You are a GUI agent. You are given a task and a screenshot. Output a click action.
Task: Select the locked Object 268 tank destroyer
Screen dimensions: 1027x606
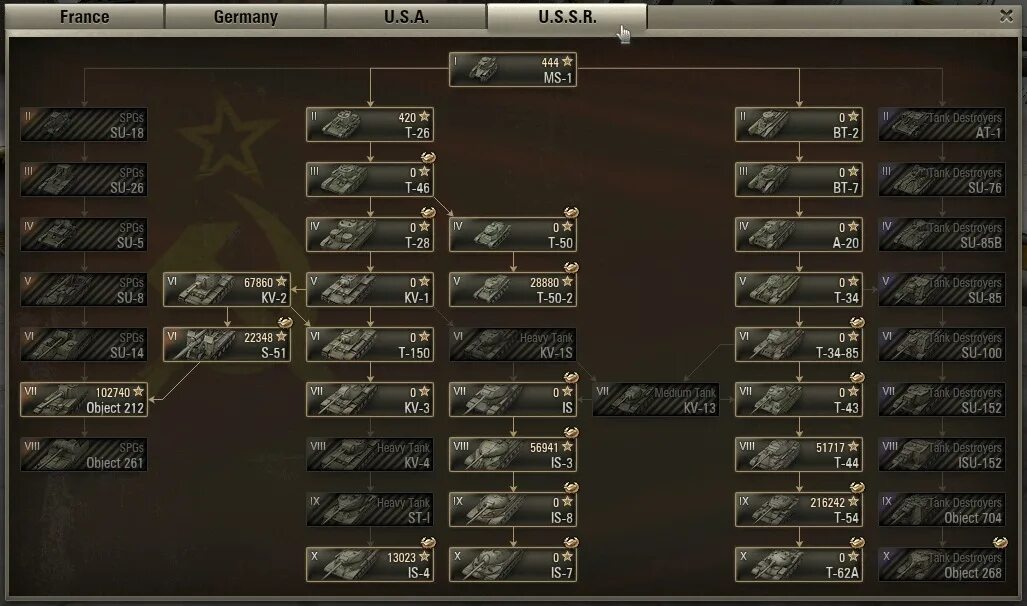942,565
